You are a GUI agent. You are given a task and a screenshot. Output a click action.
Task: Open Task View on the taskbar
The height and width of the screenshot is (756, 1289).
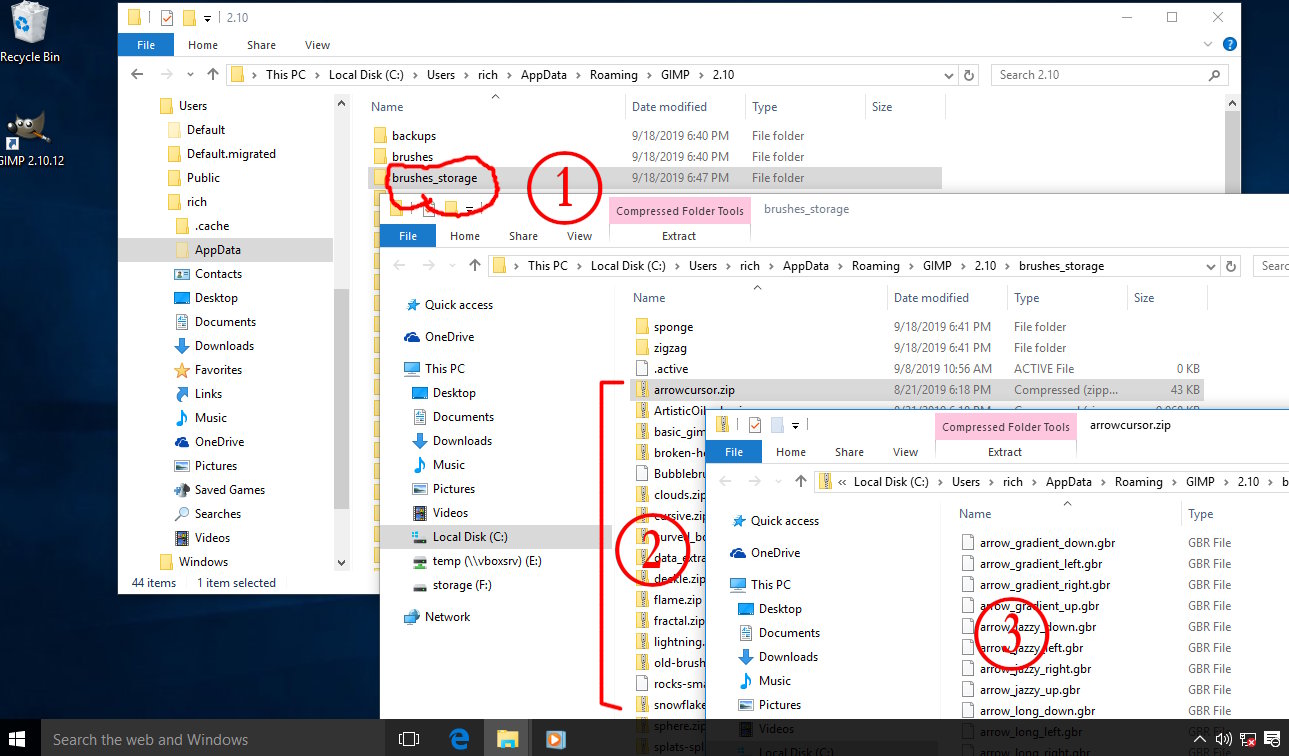408,739
